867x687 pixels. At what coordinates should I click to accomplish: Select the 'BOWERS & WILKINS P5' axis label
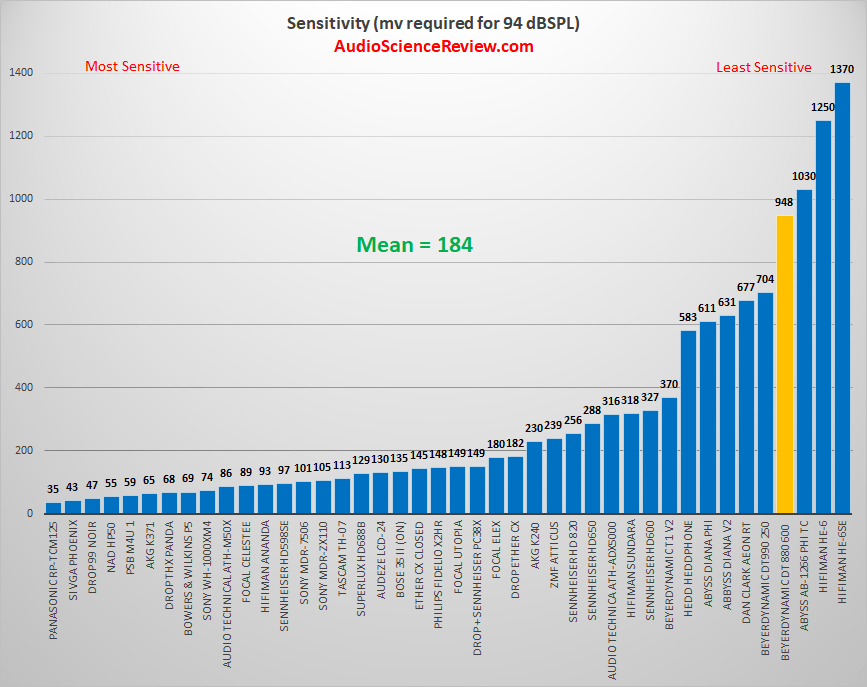point(188,578)
